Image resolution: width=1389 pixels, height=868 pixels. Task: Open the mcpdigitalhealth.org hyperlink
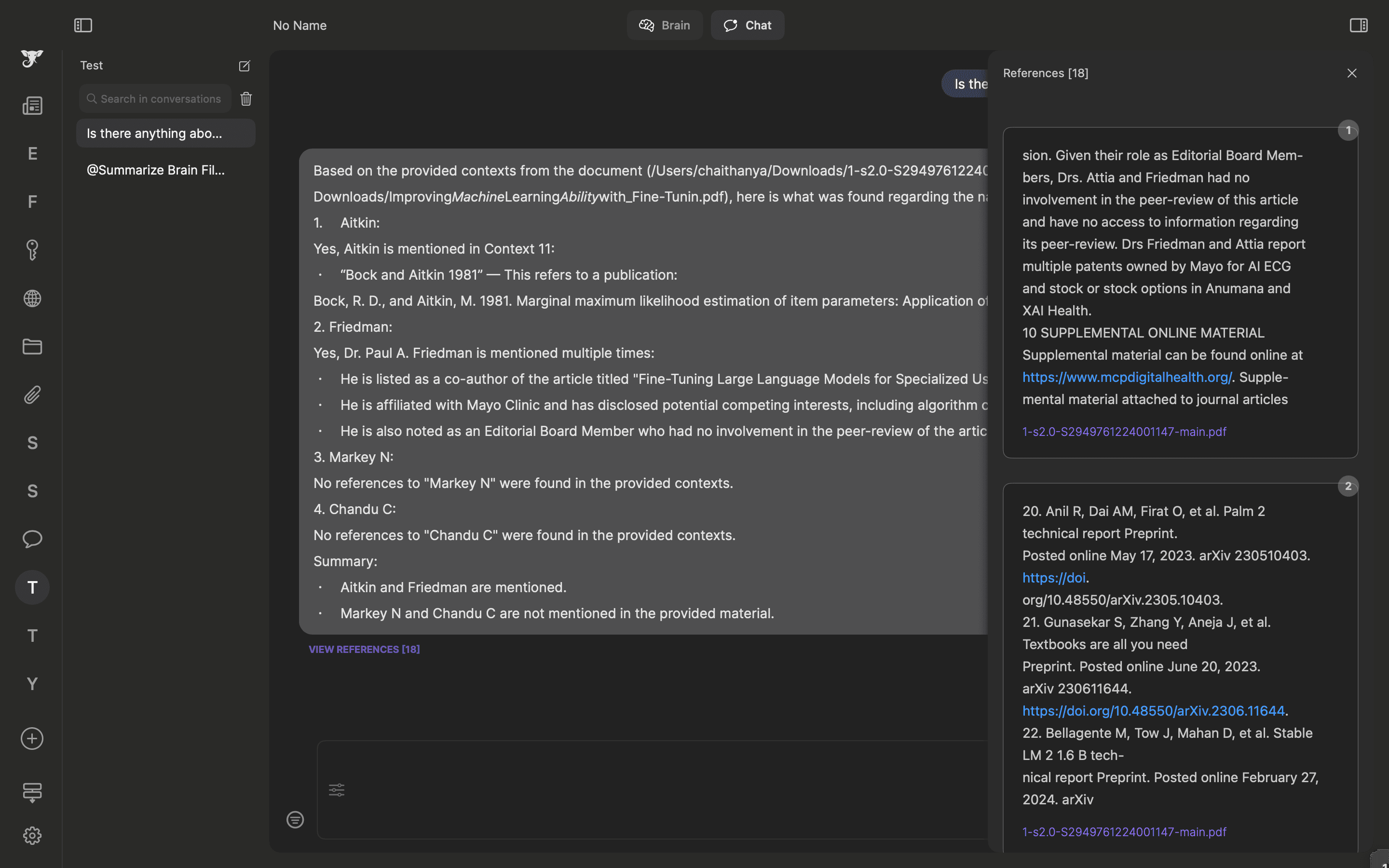(x=1127, y=377)
